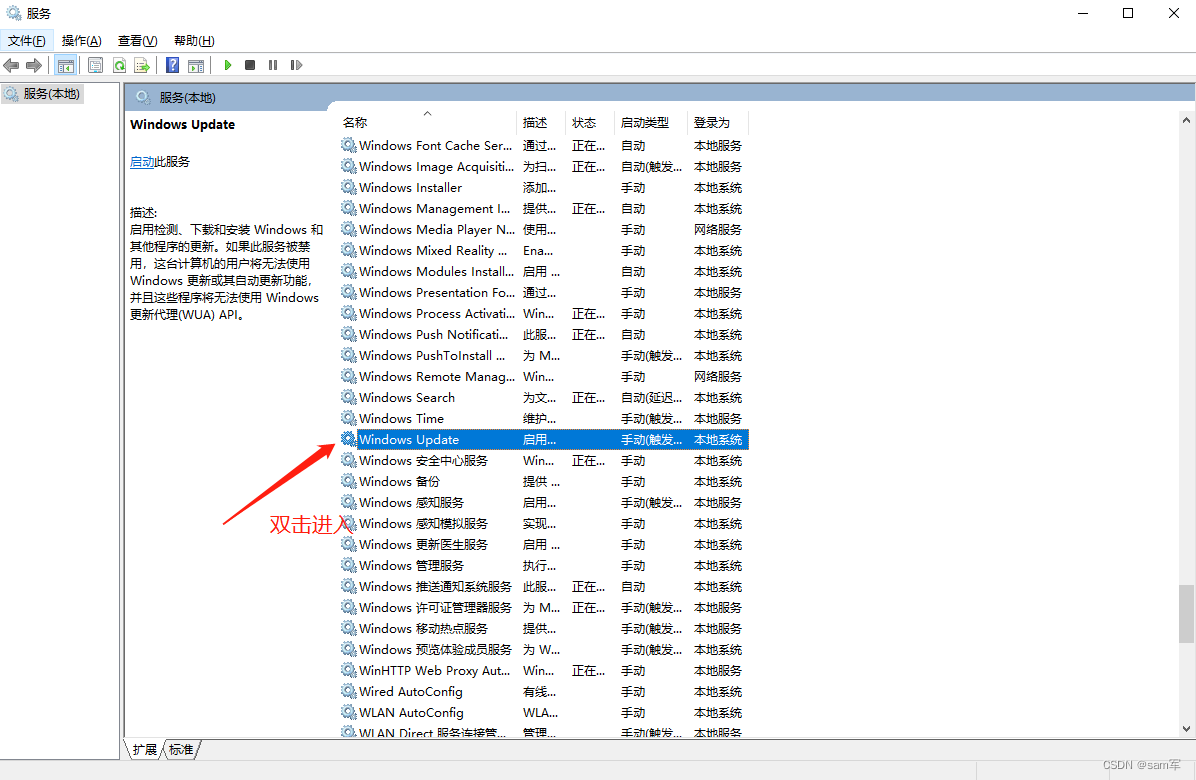Click the scroll-up arrow of service list
The width and height of the screenshot is (1196, 780).
point(1186,120)
